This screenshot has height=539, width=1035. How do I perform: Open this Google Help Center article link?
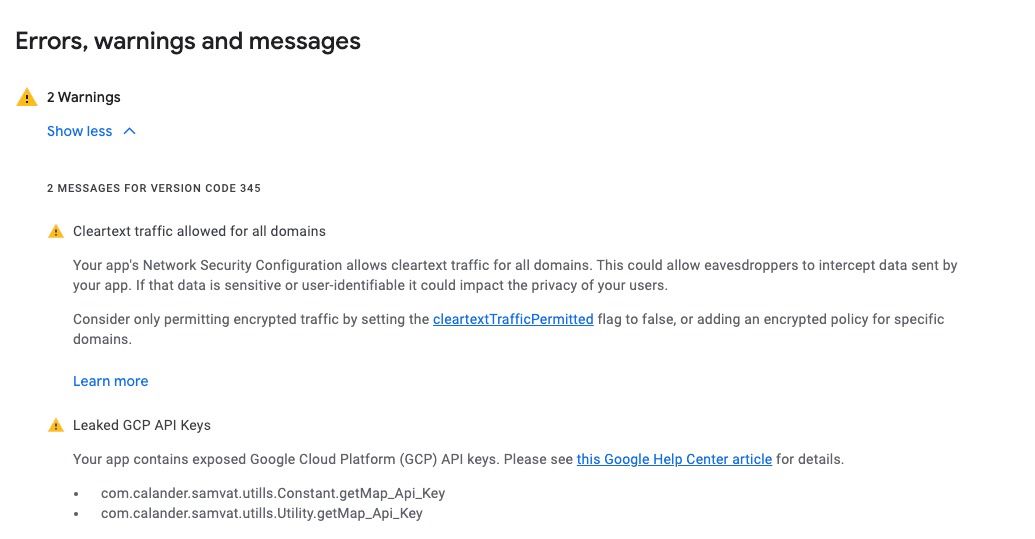(x=674, y=459)
